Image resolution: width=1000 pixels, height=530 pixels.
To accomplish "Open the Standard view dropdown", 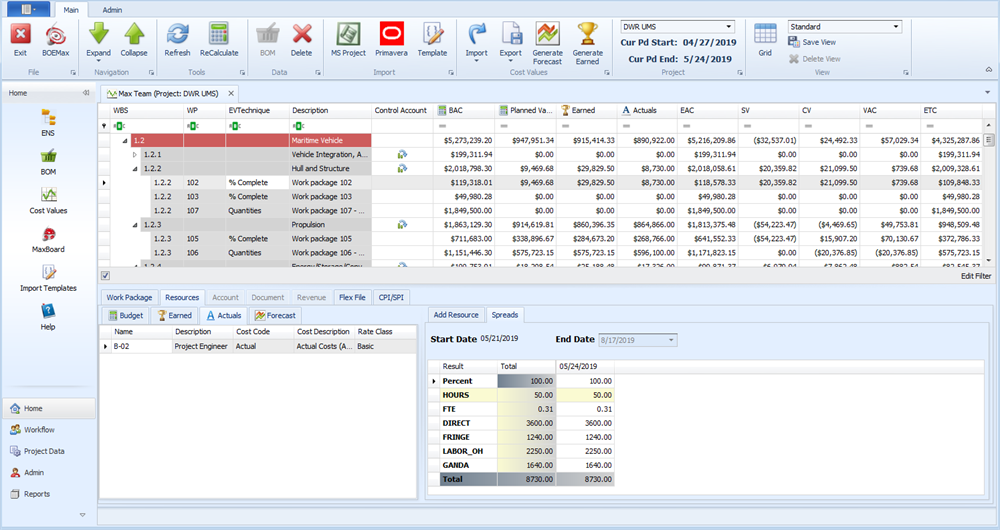I will pyautogui.click(x=895, y=27).
